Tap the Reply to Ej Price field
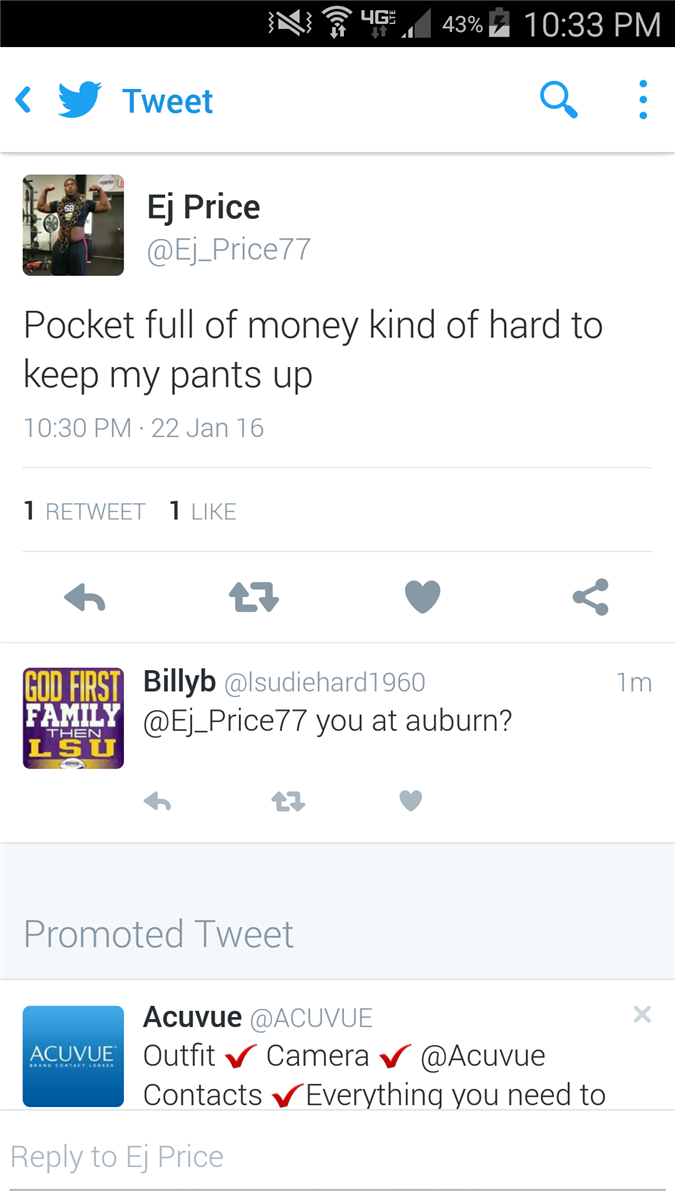The height and width of the screenshot is (1200, 675). click(337, 1157)
